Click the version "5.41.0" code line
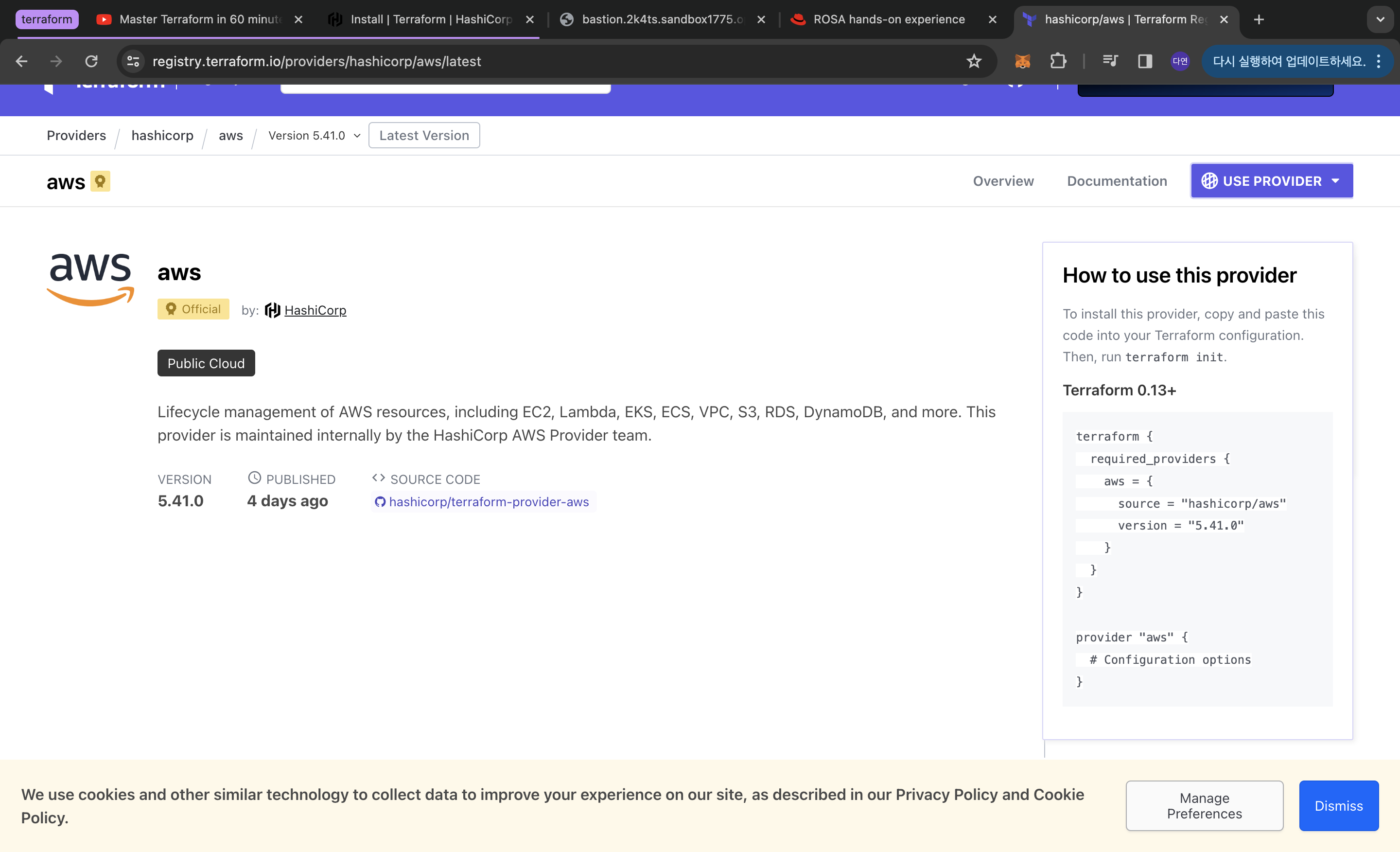Image resolution: width=1400 pixels, height=852 pixels. (x=1180, y=526)
